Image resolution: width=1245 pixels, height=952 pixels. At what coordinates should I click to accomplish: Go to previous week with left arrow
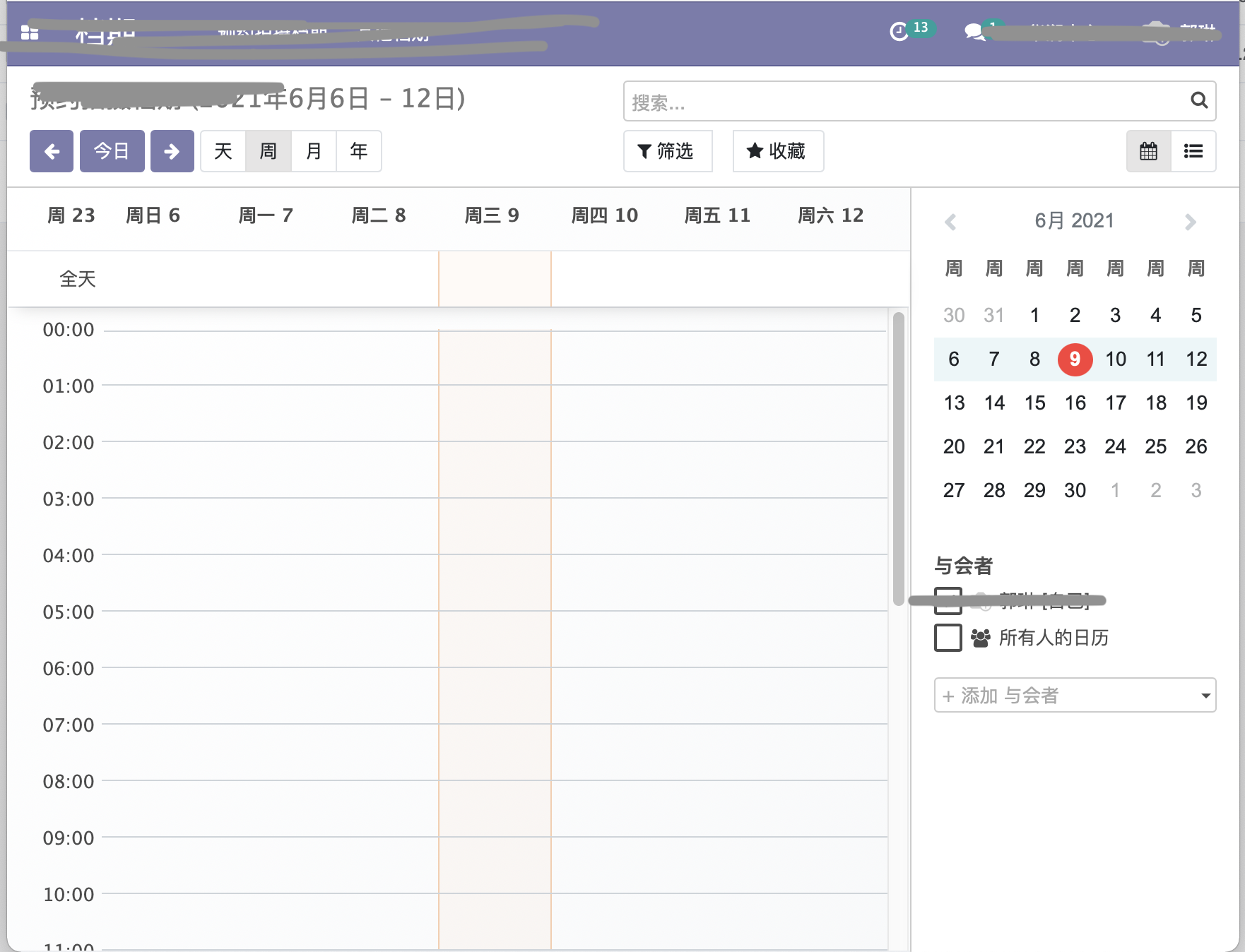click(52, 151)
